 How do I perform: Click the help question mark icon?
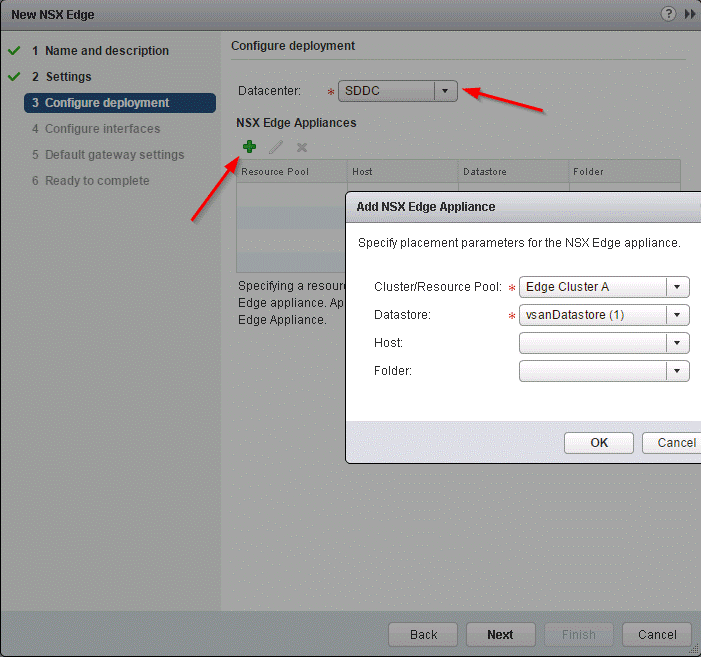668,14
